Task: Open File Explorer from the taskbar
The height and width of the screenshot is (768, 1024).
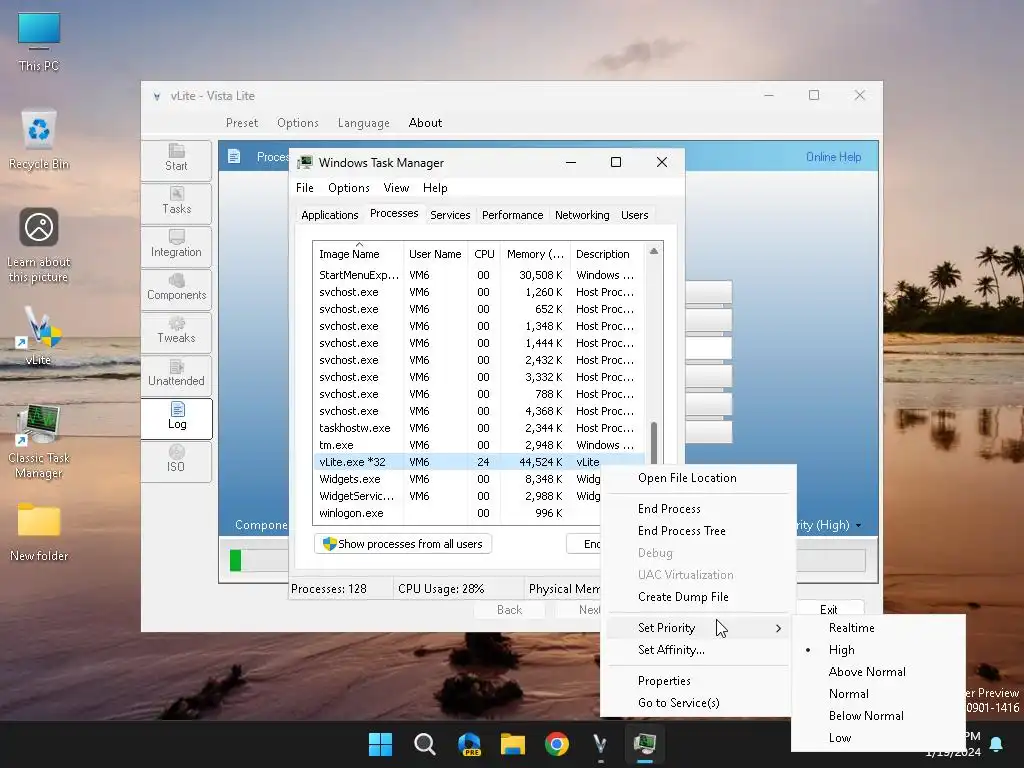Action: tap(513, 744)
